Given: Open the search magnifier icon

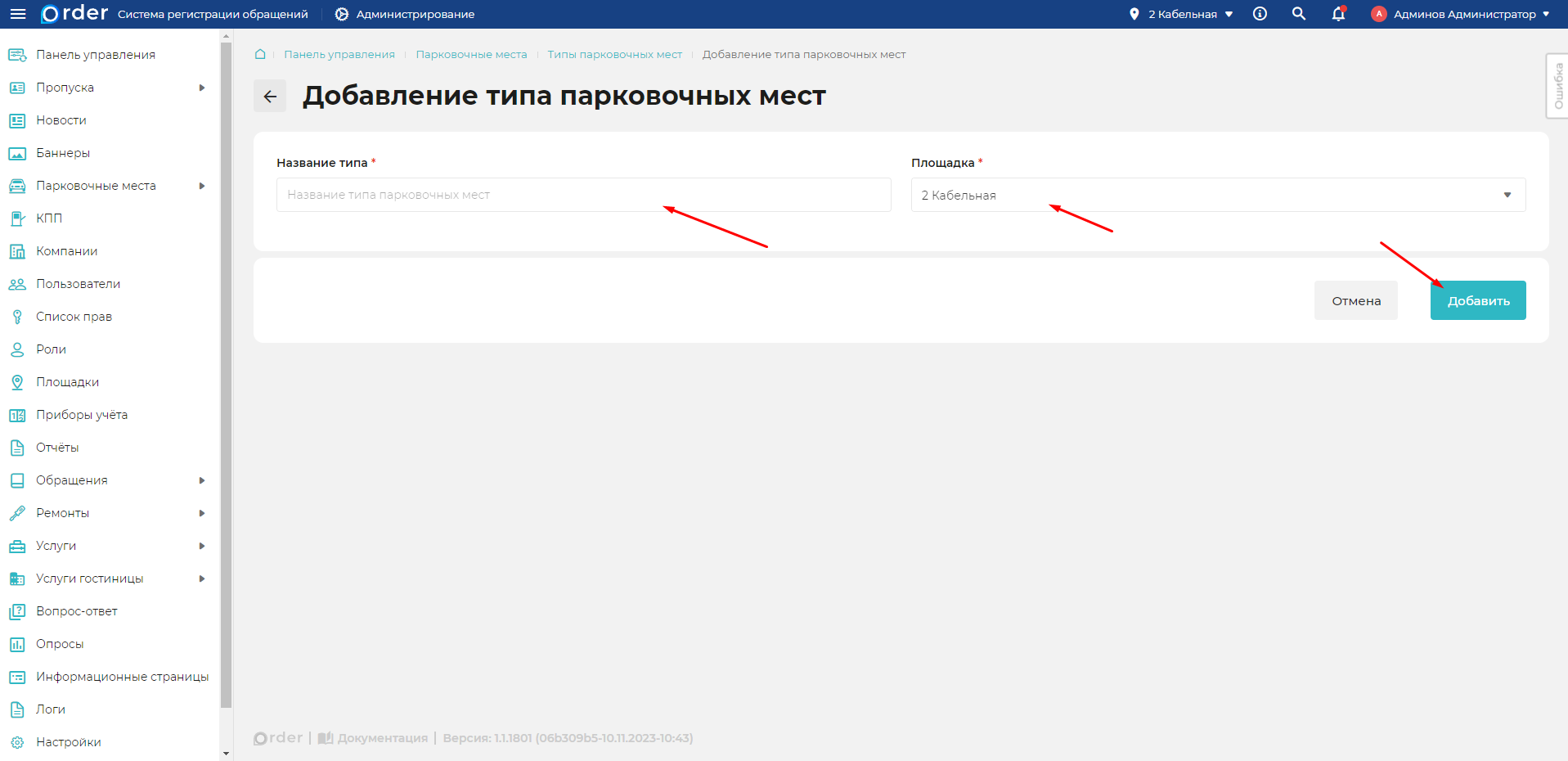Looking at the screenshot, I should pos(1298,14).
